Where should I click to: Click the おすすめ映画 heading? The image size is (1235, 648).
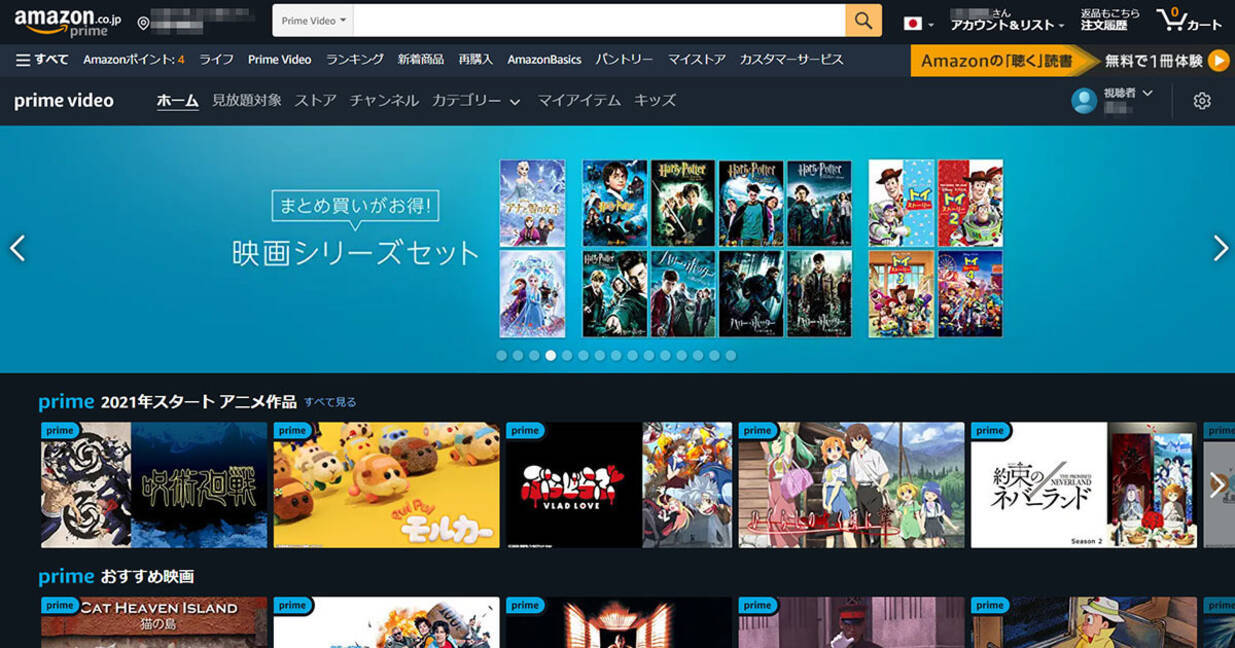tap(147, 577)
